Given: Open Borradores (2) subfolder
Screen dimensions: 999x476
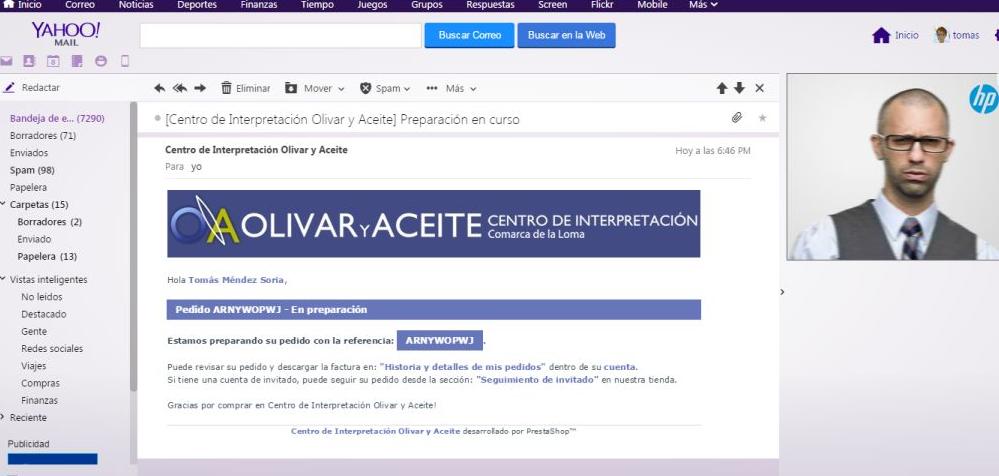Looking at the screenshot, I should 50,222.
